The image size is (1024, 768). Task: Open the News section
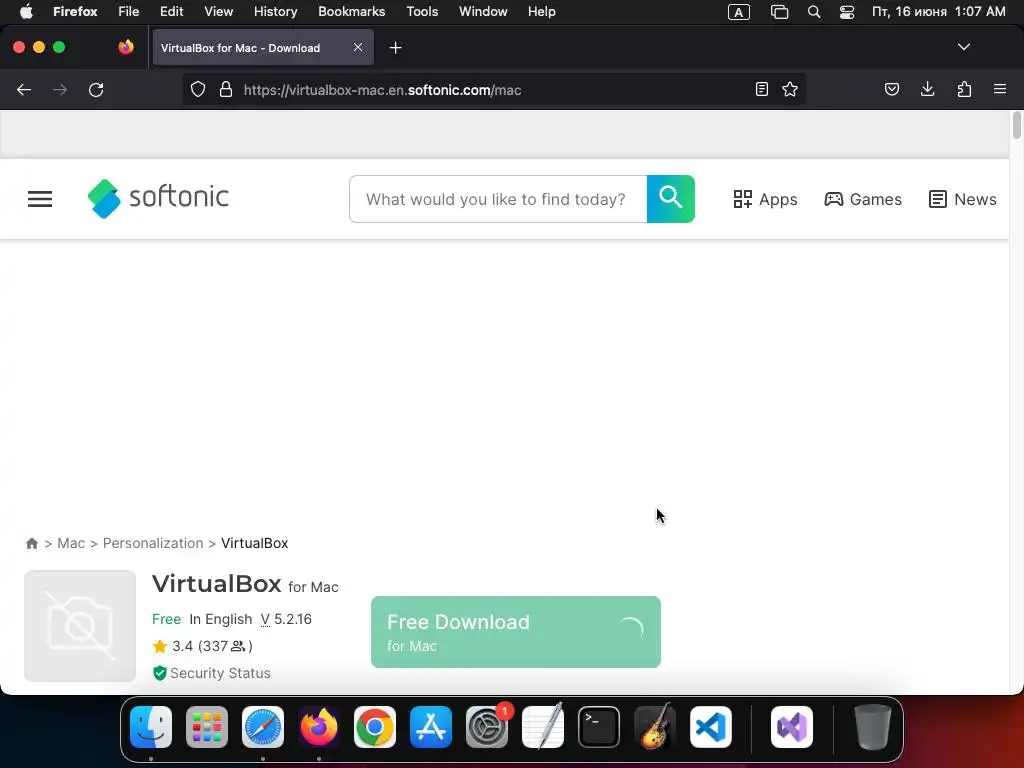[x=963, y=199]
